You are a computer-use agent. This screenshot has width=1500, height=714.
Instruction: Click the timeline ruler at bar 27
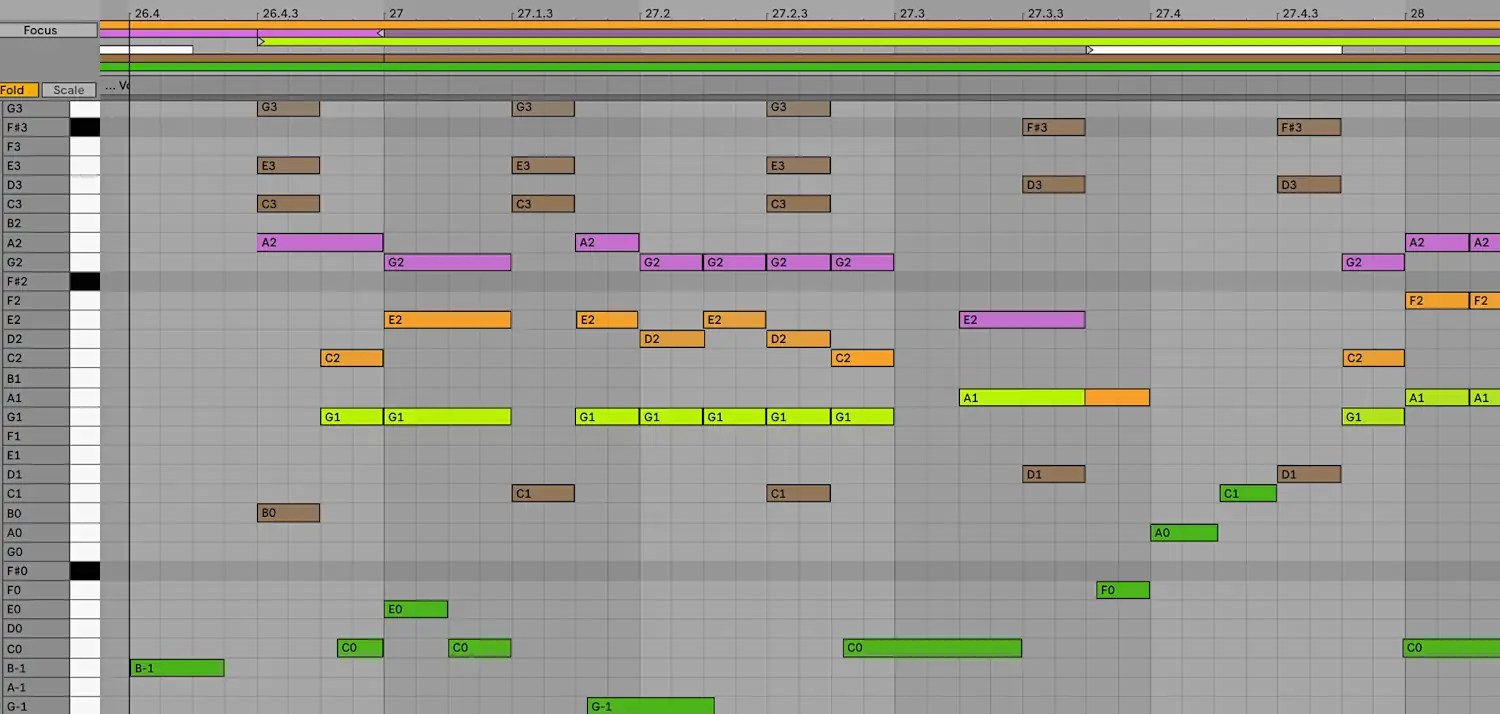(x=384, y=13)
